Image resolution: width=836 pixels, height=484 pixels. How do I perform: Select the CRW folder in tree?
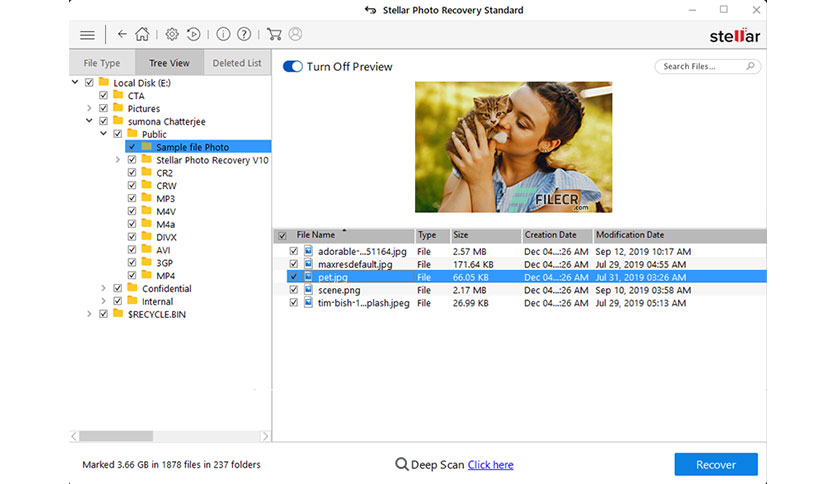[166, 185]
